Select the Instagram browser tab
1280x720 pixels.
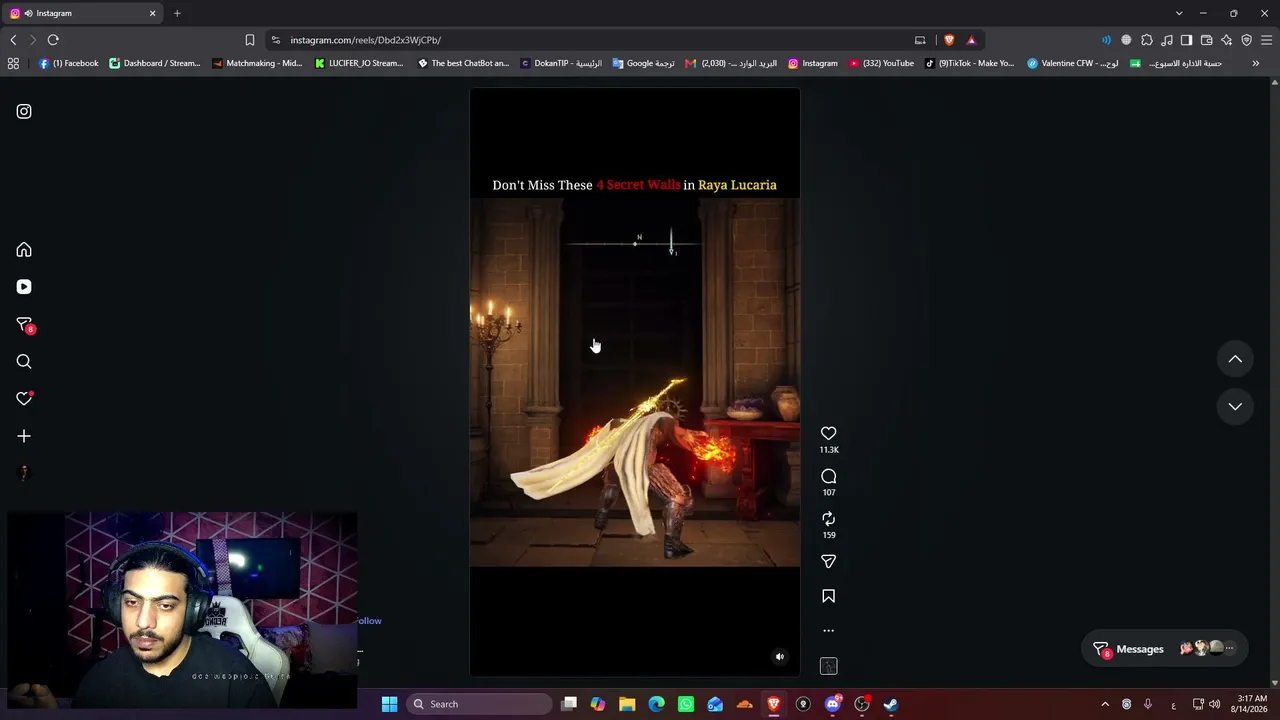(84, 13)
